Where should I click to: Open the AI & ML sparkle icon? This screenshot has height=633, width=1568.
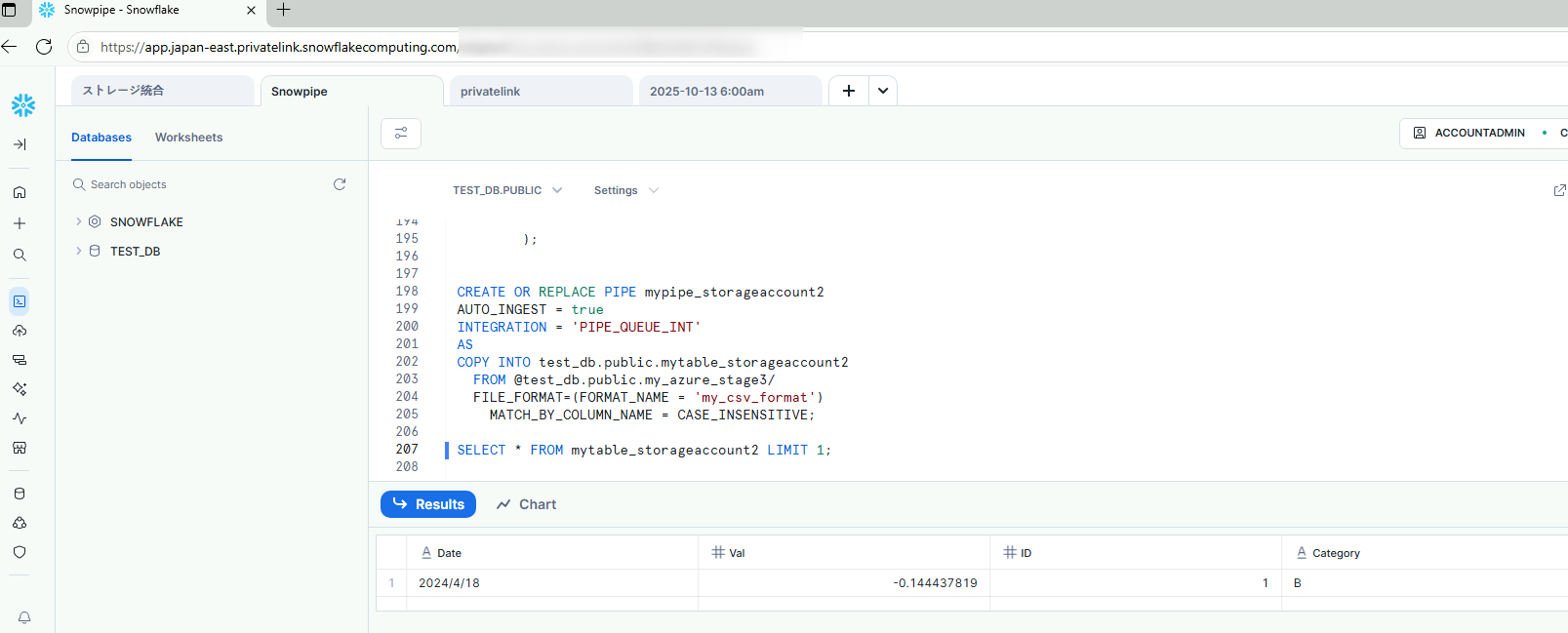click(x=20, y=389)
